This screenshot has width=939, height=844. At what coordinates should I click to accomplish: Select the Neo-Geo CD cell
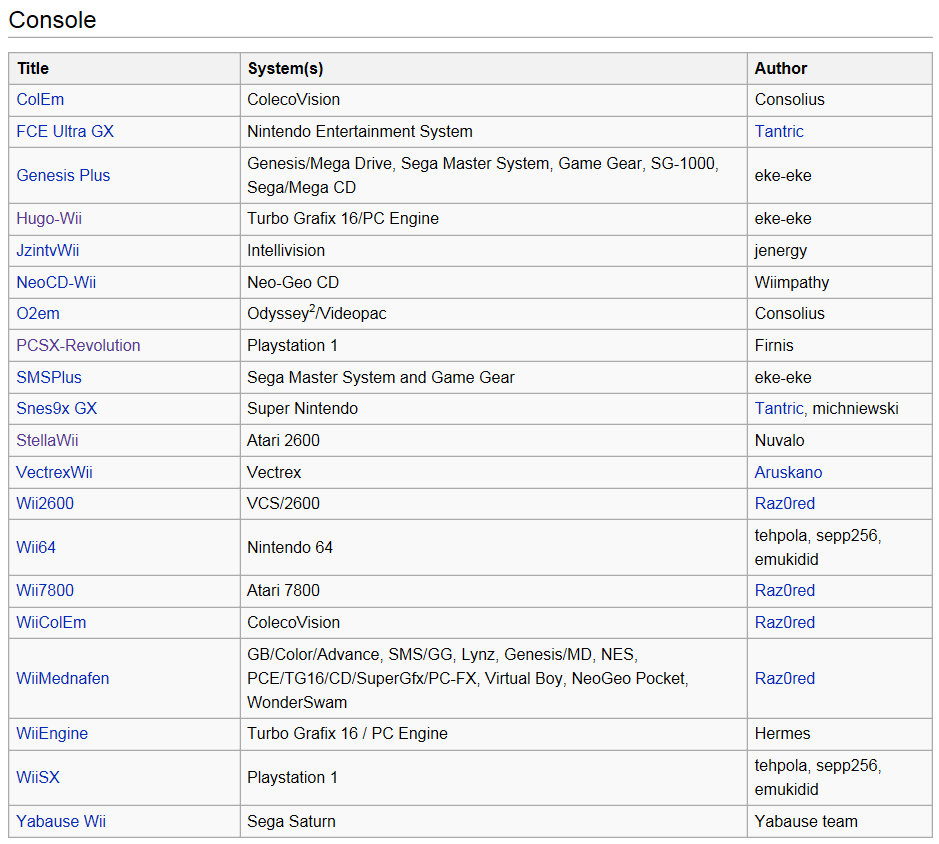pyautogui.click(x=493, y=282)
